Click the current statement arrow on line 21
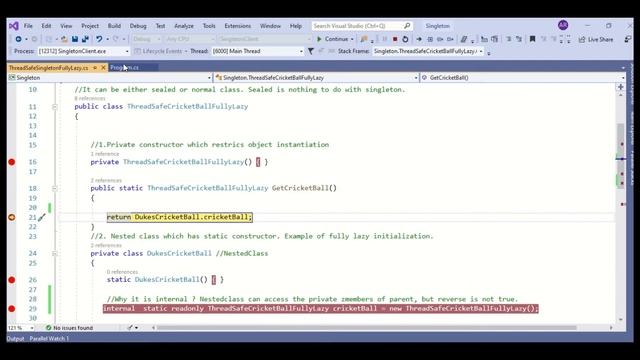Image resolution: width=640 pixels, height=360 pixels. click(12, 217)
